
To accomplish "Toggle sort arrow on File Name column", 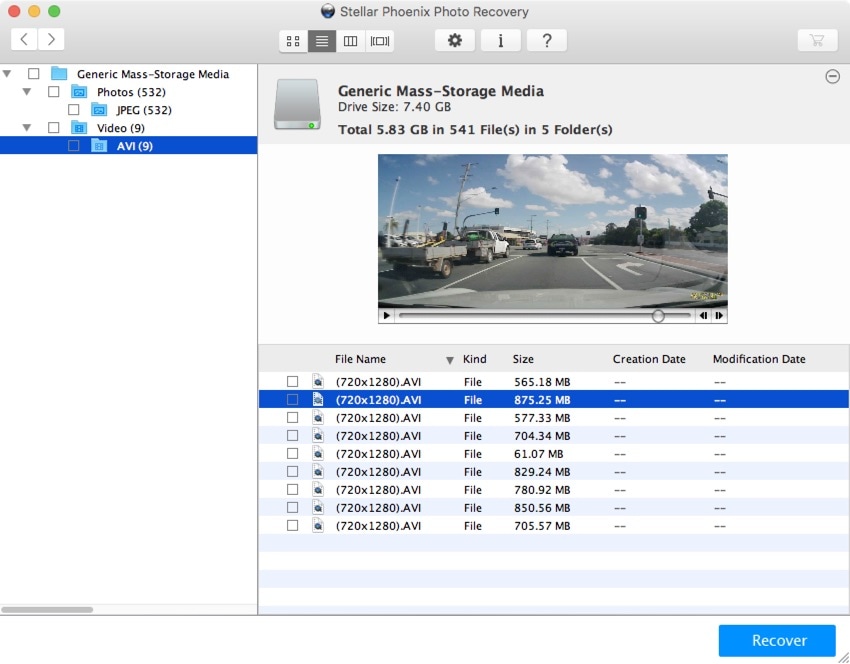I will (x=449, y=360).
